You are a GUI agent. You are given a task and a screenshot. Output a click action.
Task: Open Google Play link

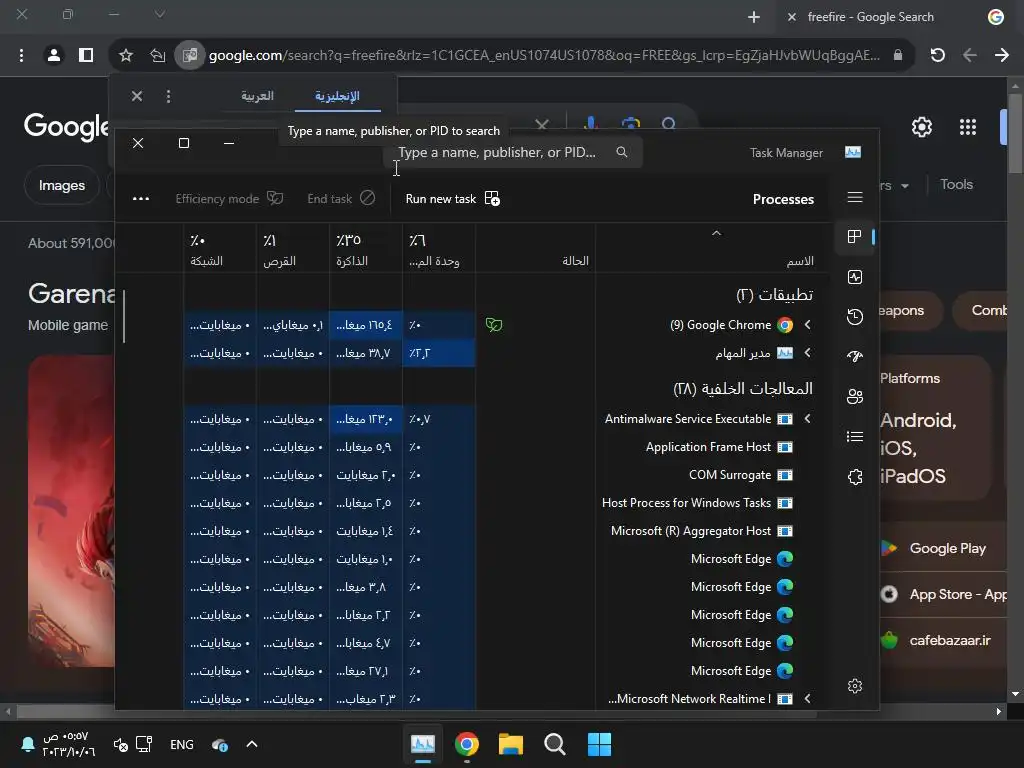(947, 549)
